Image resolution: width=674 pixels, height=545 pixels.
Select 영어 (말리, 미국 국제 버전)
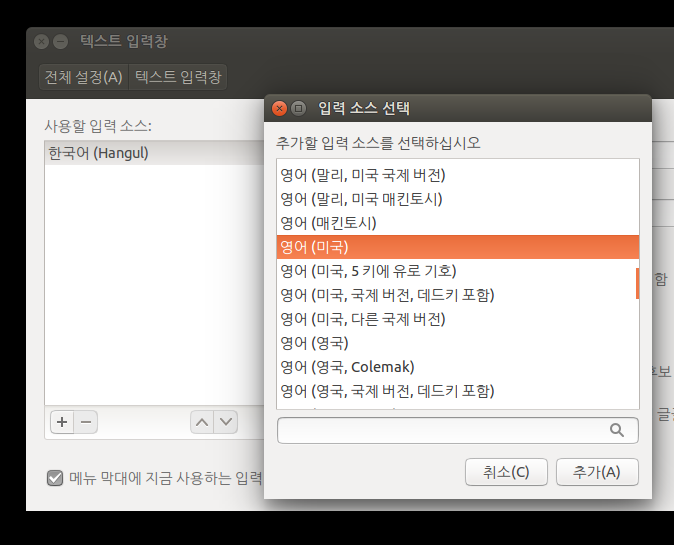point(458,175)
